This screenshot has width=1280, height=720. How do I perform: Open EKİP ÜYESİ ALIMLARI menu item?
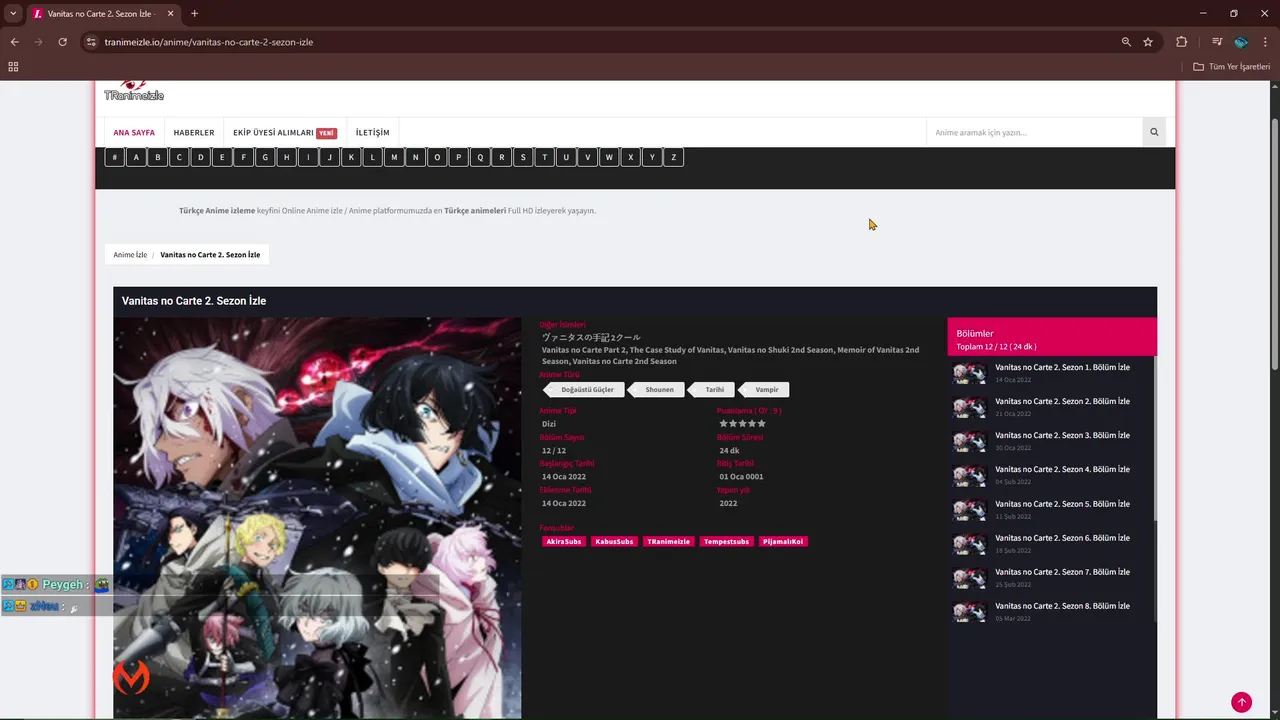pos(284,132)
